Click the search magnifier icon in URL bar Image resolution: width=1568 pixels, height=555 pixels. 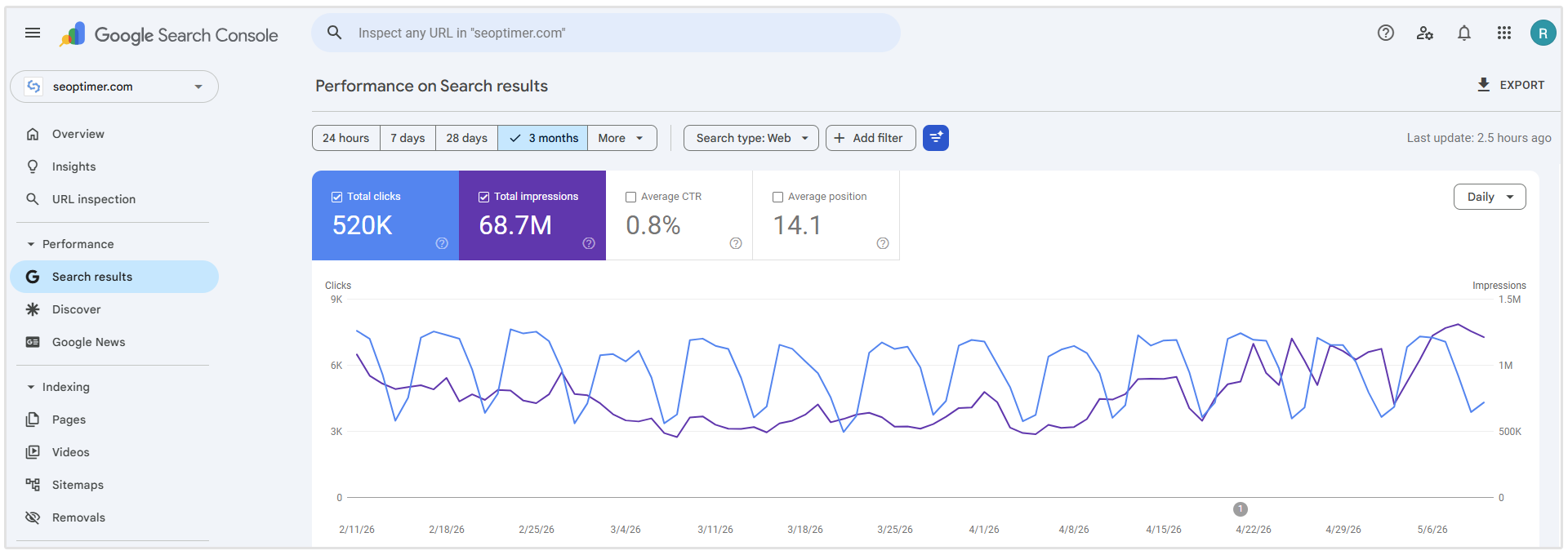(334, 33)
